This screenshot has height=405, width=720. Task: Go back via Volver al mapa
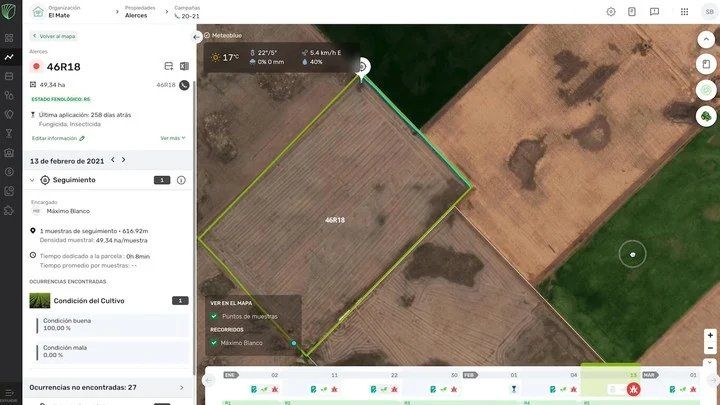click(54, 36)
